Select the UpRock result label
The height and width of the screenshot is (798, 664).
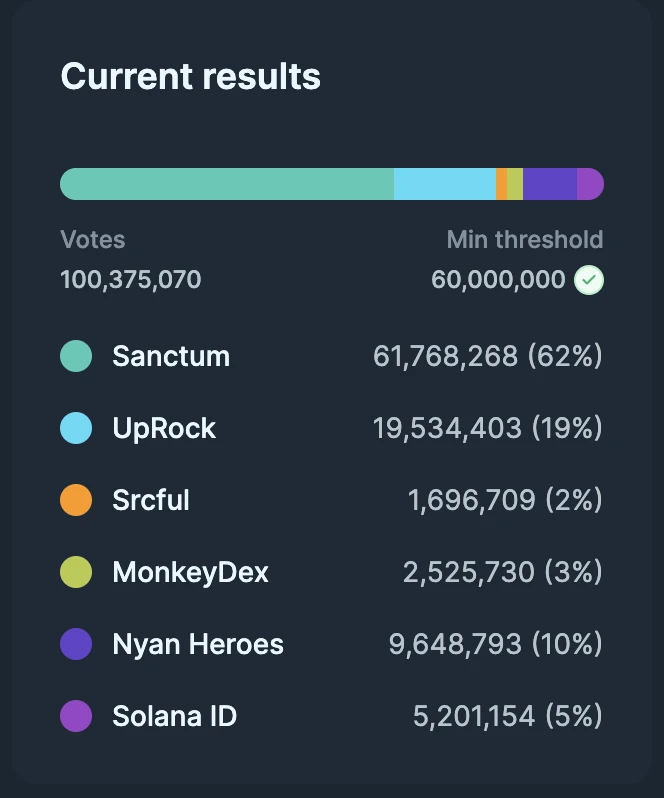click(x=164, y=428)
